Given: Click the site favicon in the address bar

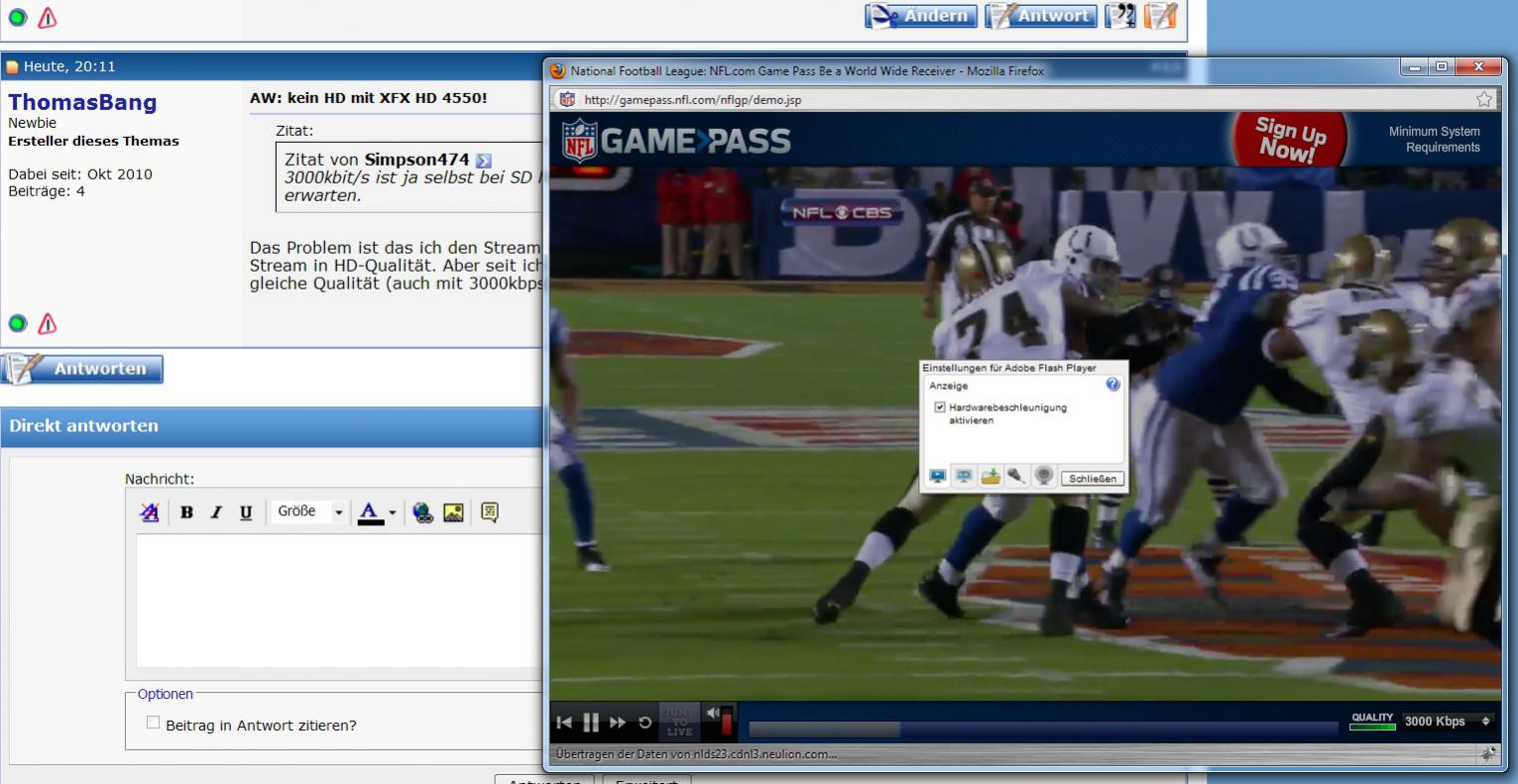Looking at the screenshot, I should tap(567, 99).
